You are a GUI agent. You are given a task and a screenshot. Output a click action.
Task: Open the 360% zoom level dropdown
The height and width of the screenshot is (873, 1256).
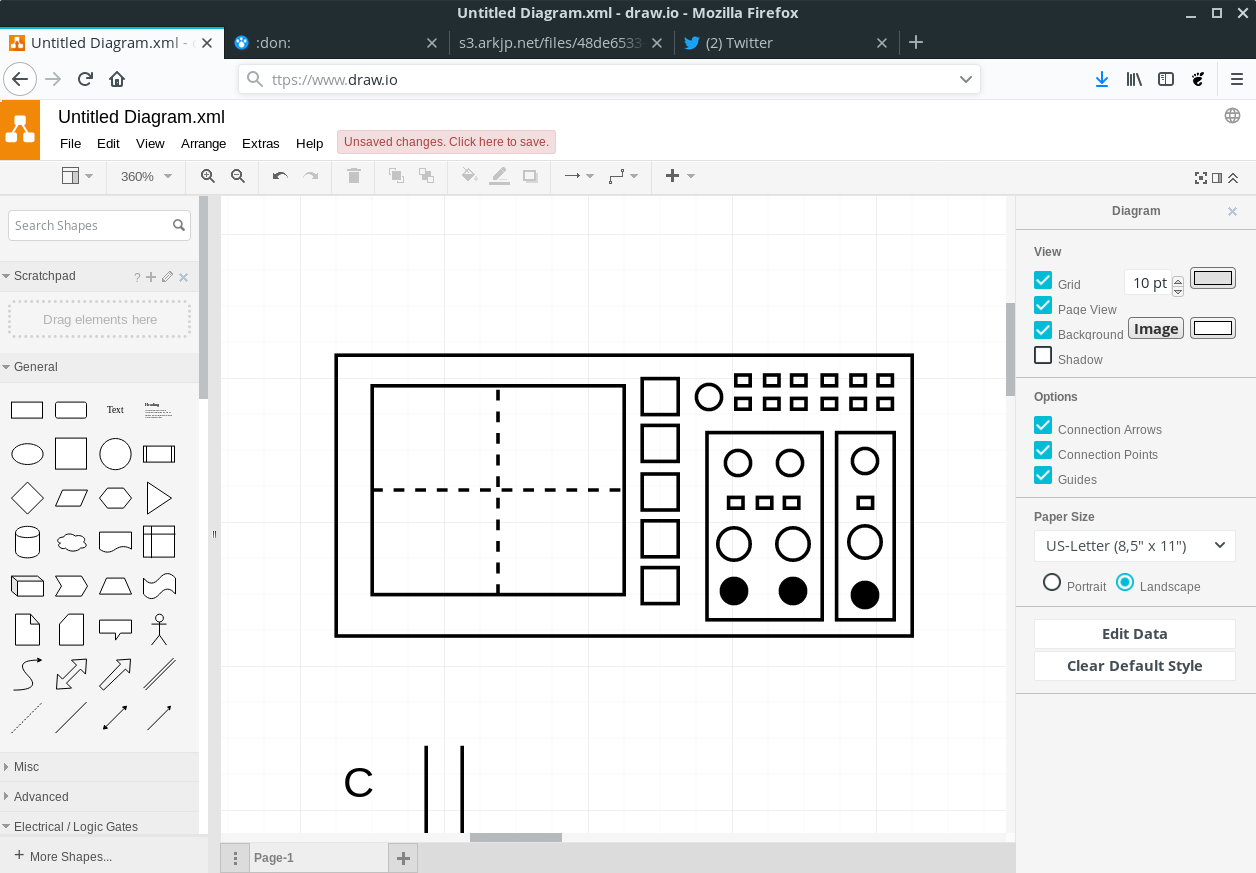[x=146, y=176]
